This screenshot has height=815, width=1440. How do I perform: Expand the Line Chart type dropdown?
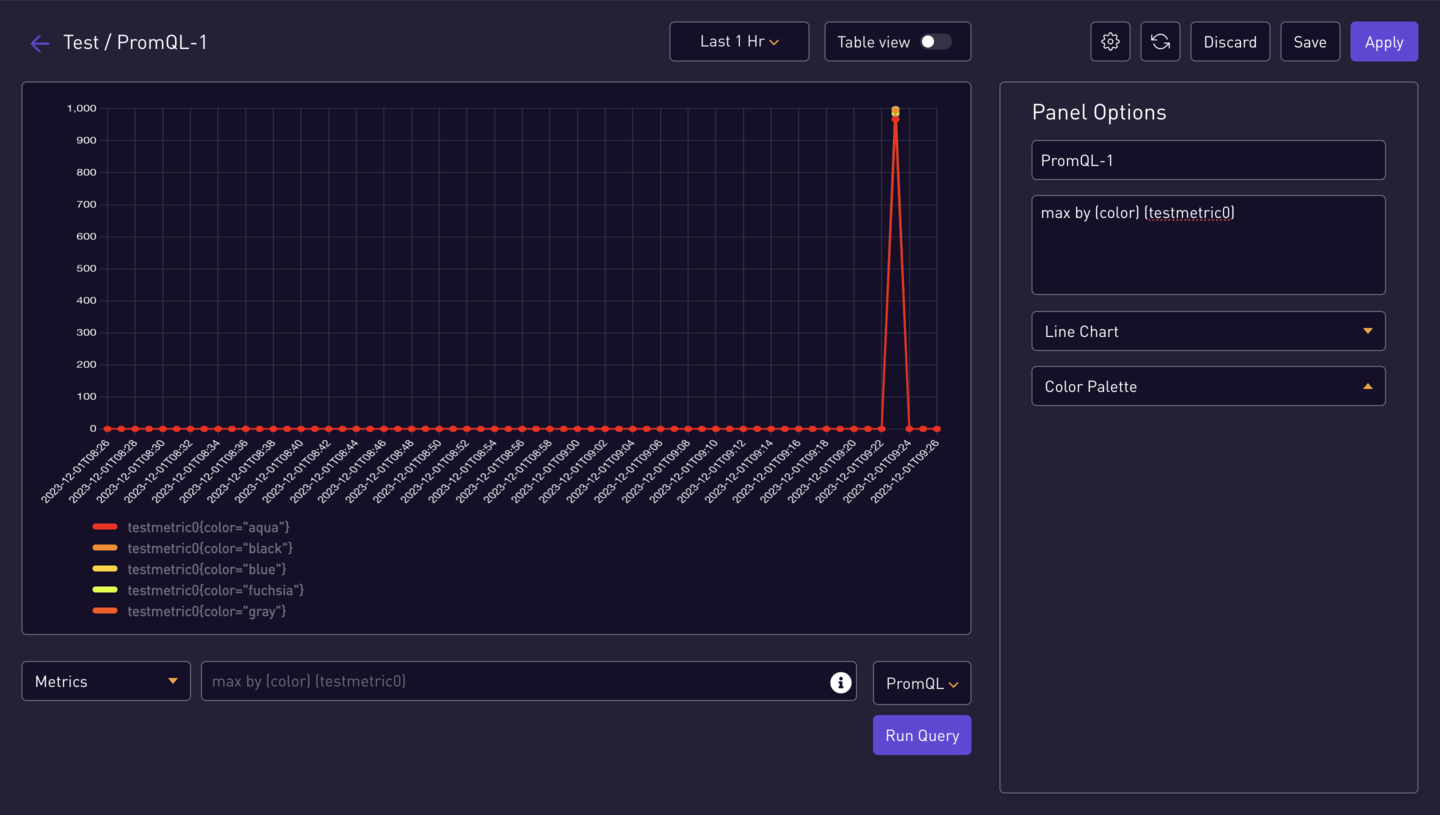(x=1208, y=331)
